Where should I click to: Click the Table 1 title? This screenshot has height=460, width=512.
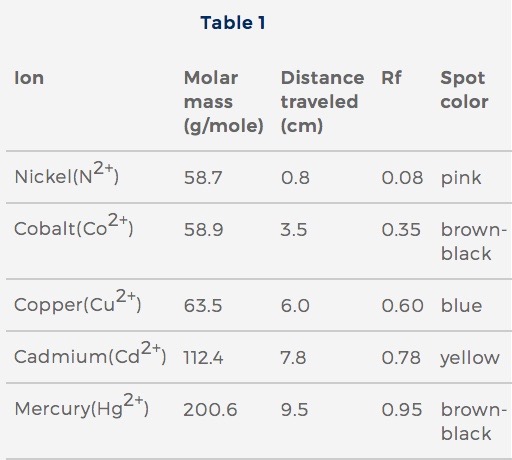(233, 23)
